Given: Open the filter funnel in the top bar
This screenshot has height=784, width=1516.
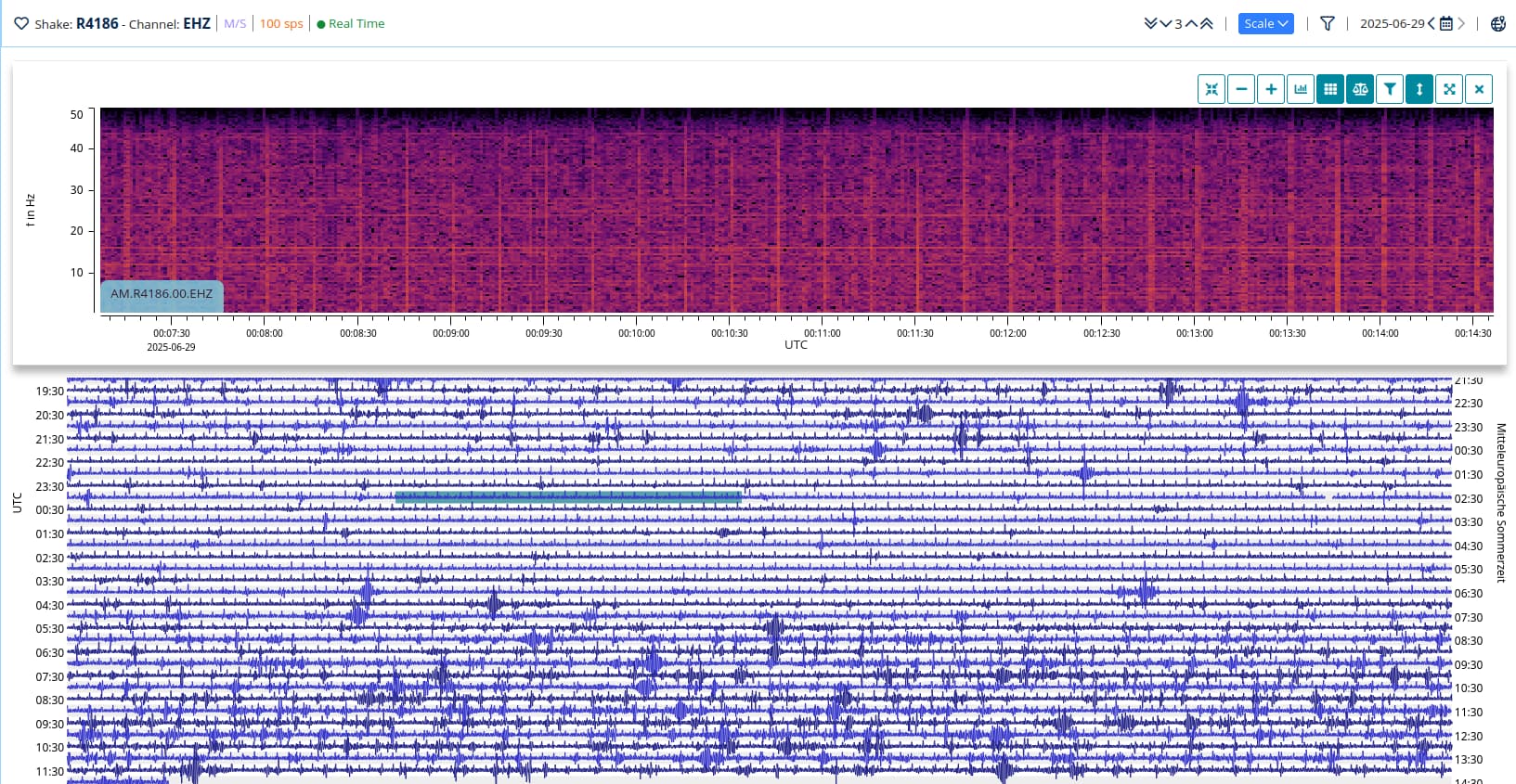Looking at the screenshot, I should [x=1328, y=24].
